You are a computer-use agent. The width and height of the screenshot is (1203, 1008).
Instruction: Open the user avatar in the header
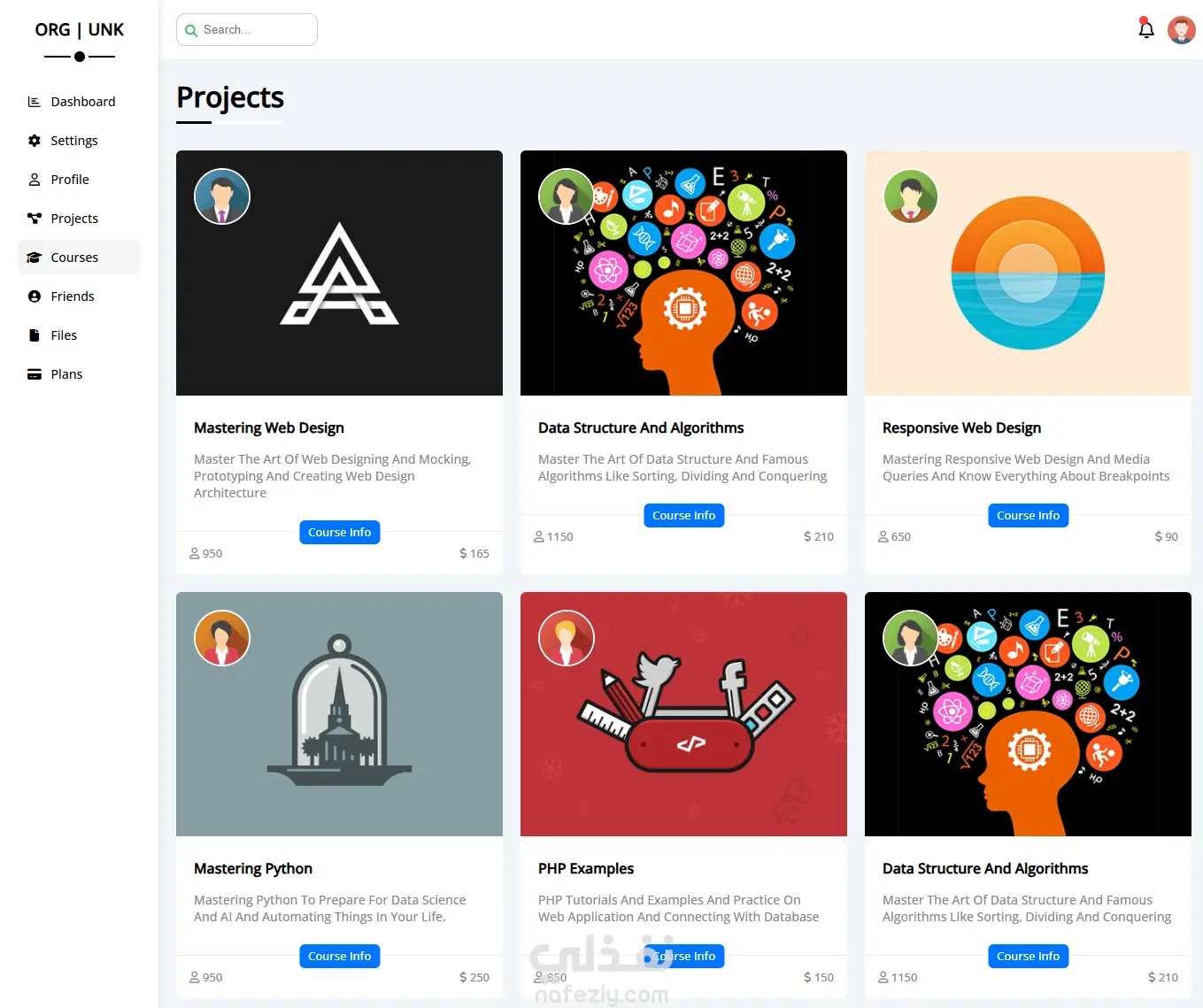click(x=1181, y=30)
